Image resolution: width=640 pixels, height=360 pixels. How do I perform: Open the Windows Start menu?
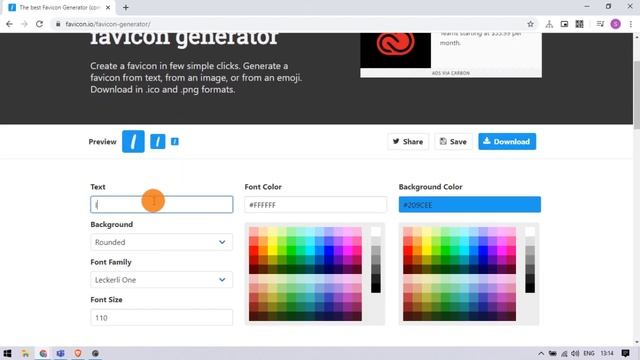tap(7, 353)
